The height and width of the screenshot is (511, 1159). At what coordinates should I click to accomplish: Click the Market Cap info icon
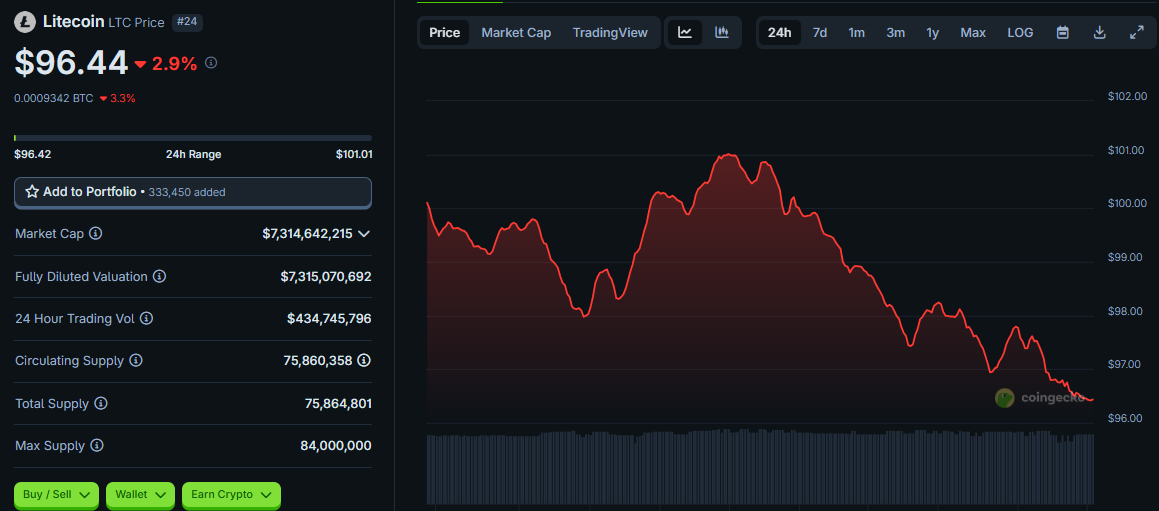click(x=95, y=234)
